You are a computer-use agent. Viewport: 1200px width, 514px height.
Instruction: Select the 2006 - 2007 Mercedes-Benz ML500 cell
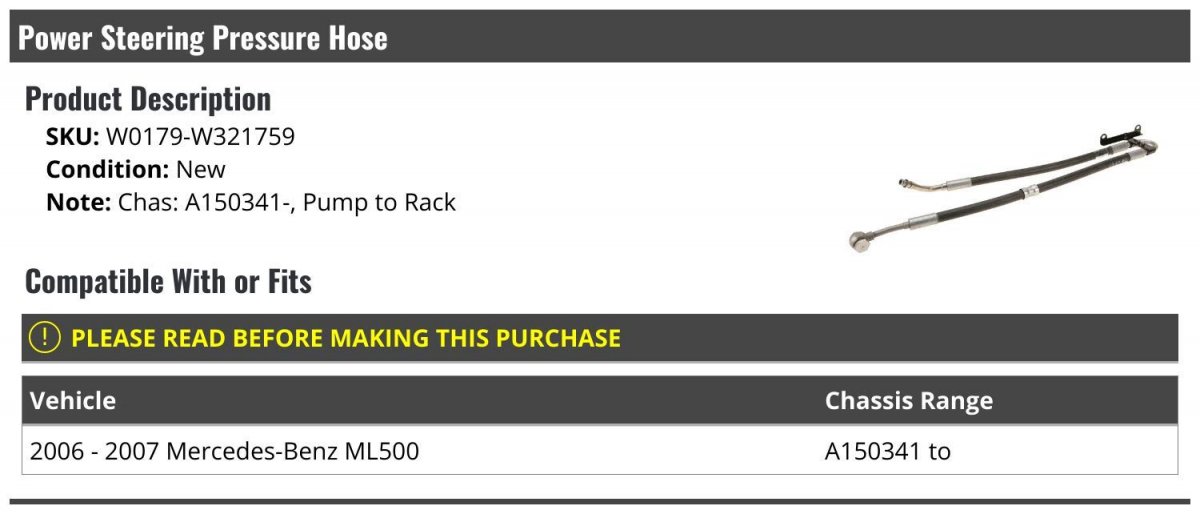(x=225, y=451)
